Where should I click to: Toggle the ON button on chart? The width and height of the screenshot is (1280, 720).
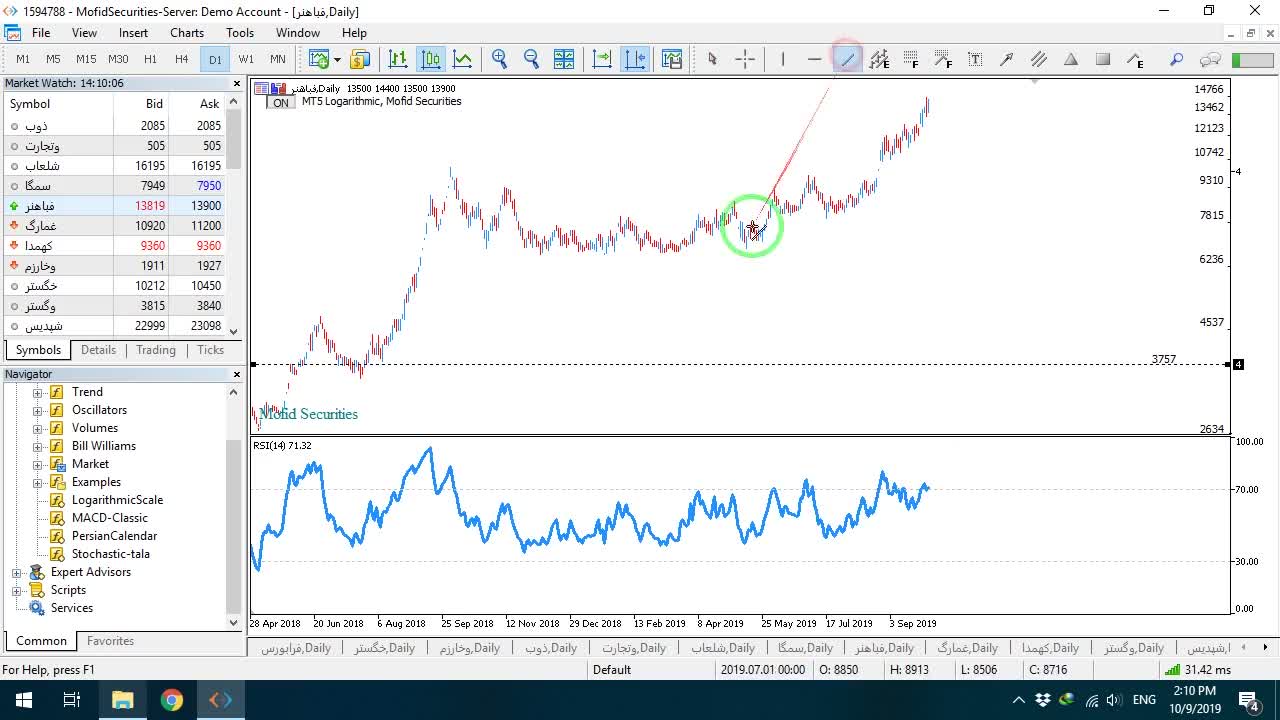click(x=281, y=102)
